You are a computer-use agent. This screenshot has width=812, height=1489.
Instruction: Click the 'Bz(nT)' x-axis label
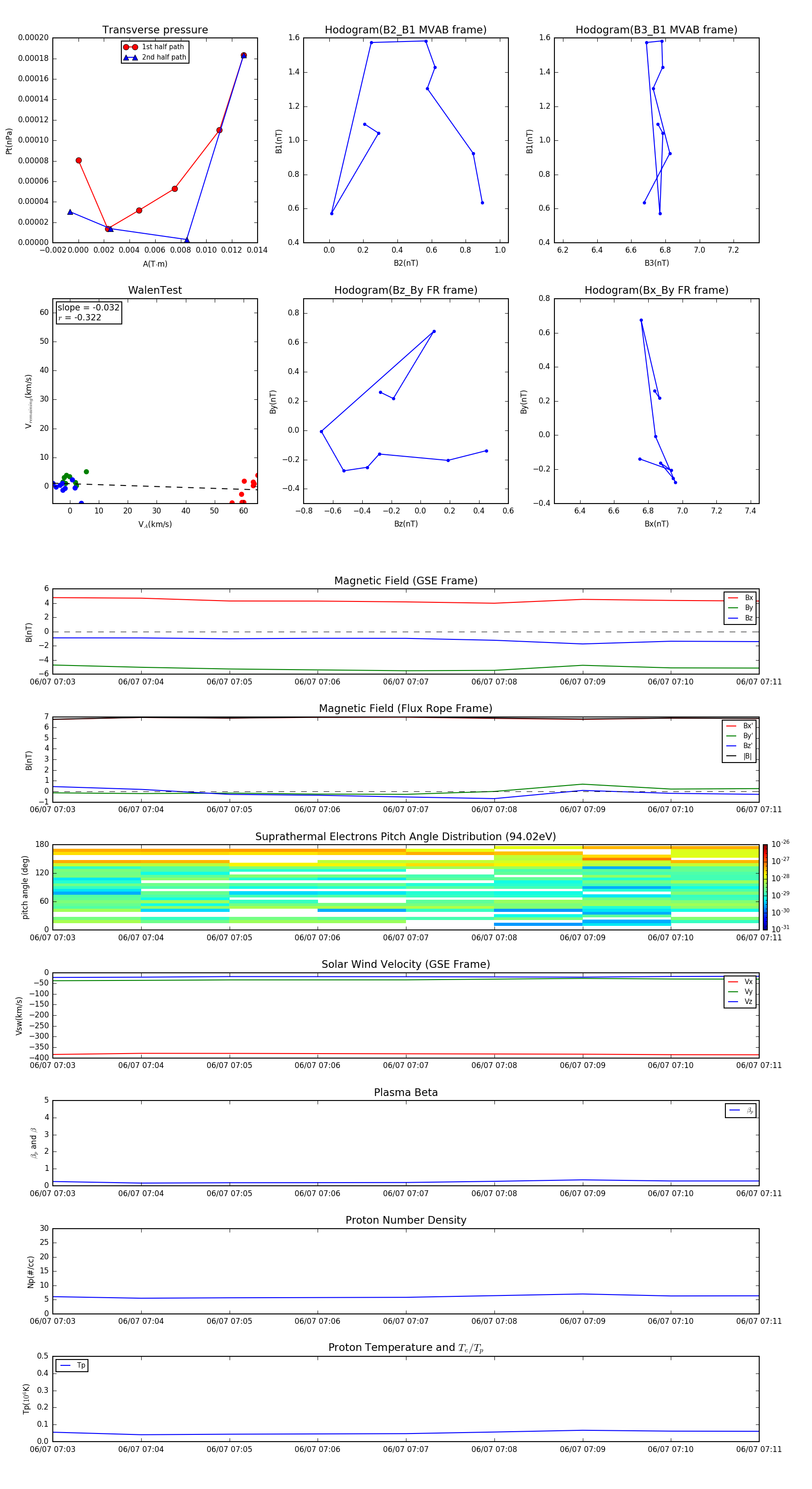pyautogui.click(x=406, y=524)
